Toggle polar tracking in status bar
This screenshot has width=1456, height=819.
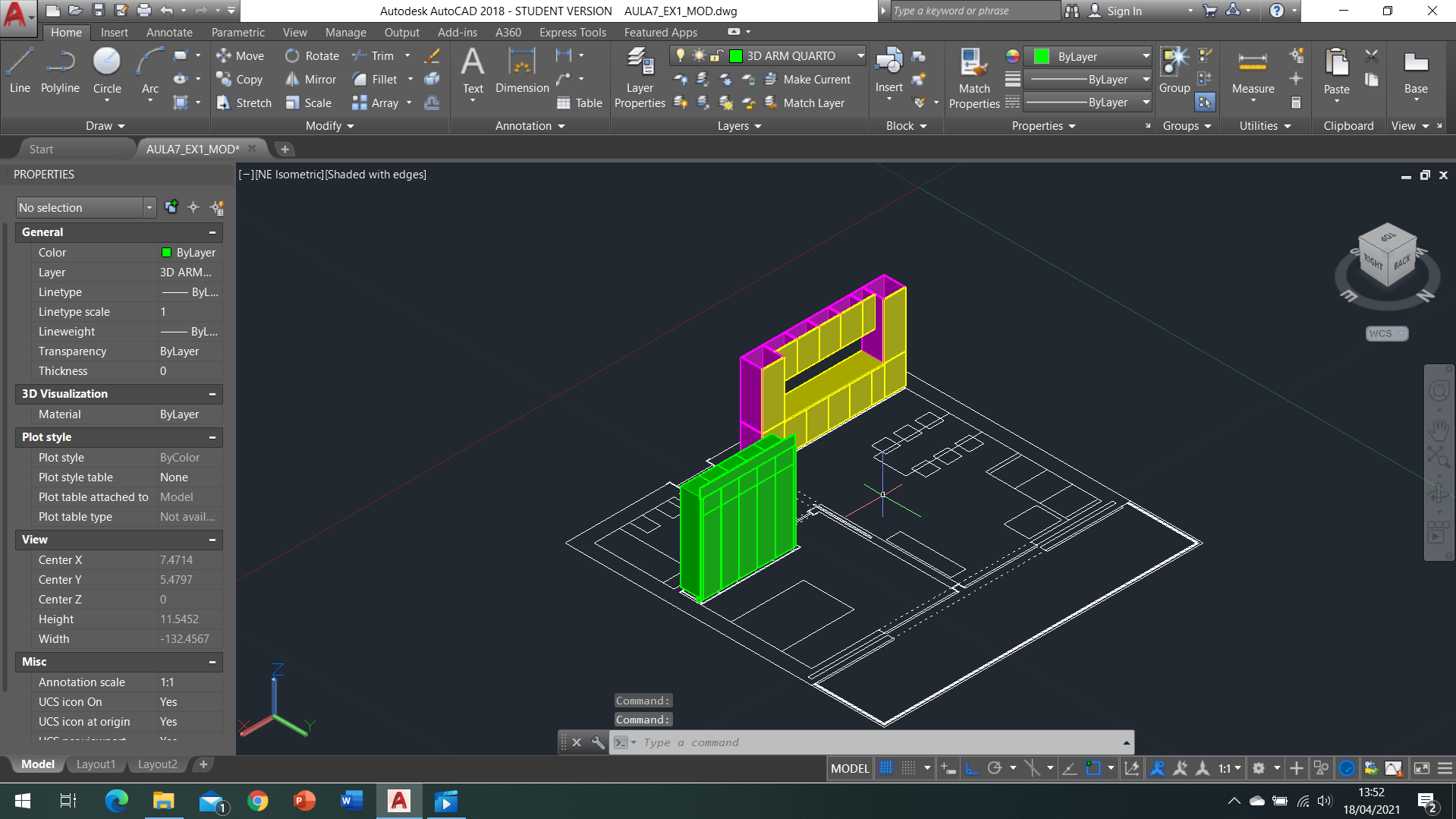995,768
